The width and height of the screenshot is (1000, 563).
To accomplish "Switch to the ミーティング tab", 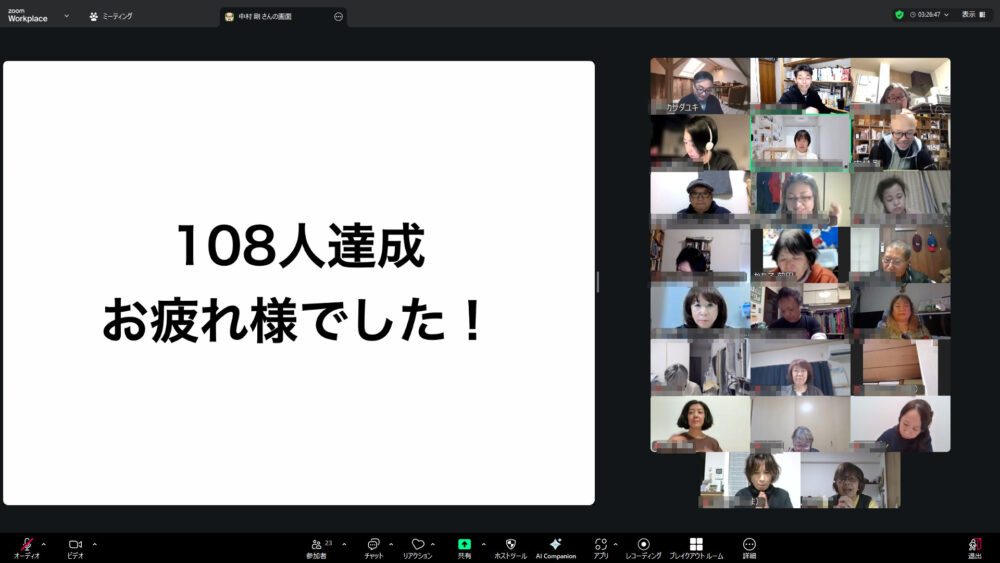I will point(111,16).
